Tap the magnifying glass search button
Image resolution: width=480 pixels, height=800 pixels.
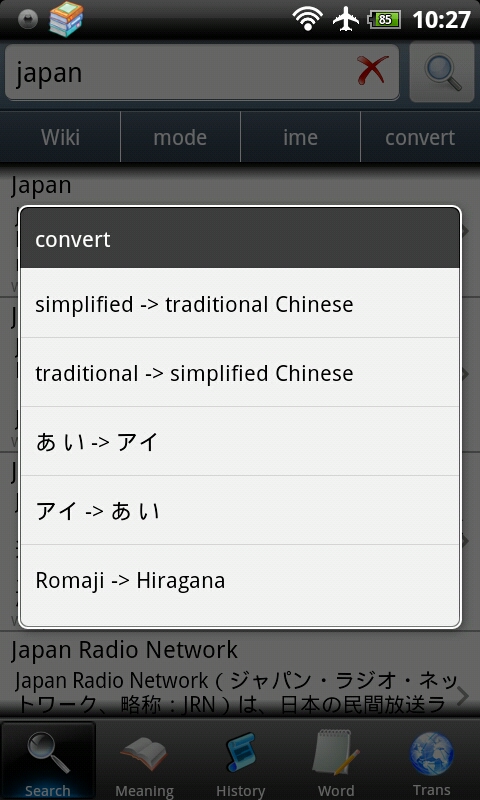442,72
